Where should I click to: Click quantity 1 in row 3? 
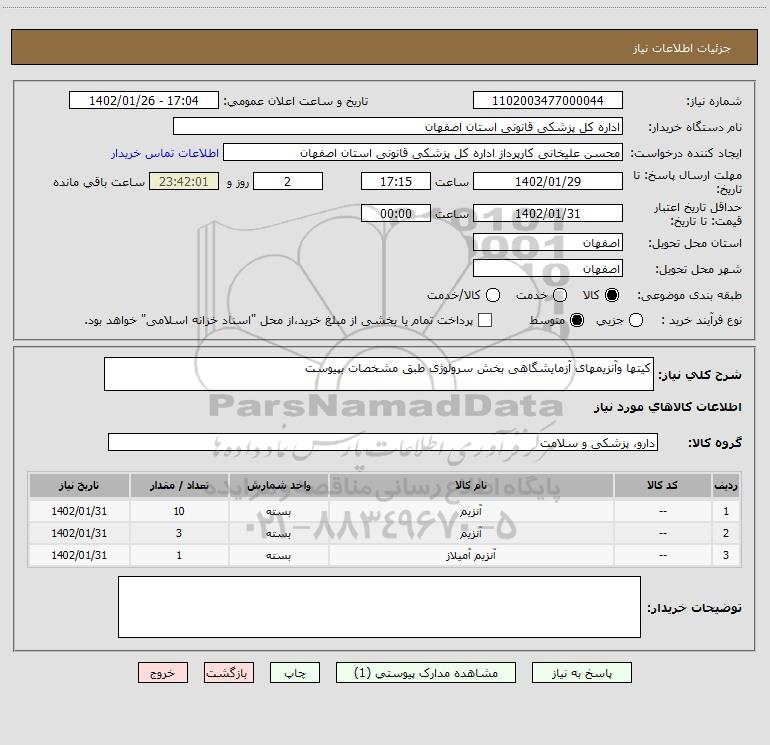179,555
